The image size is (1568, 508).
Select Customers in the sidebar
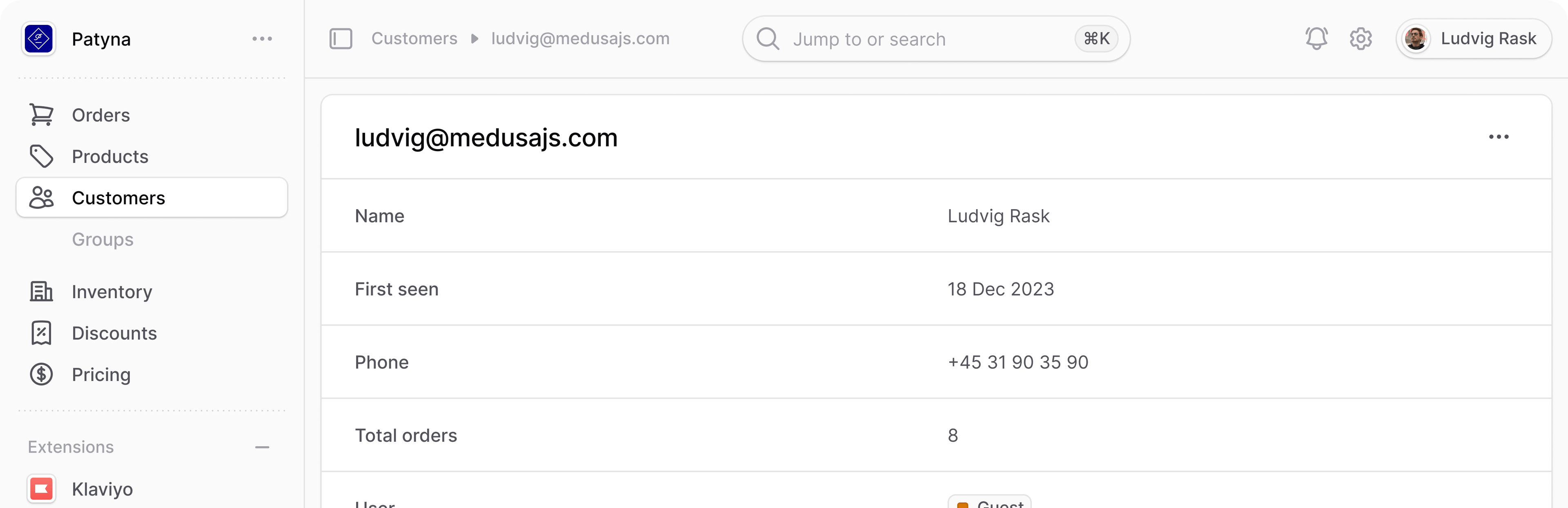point(151,198)
